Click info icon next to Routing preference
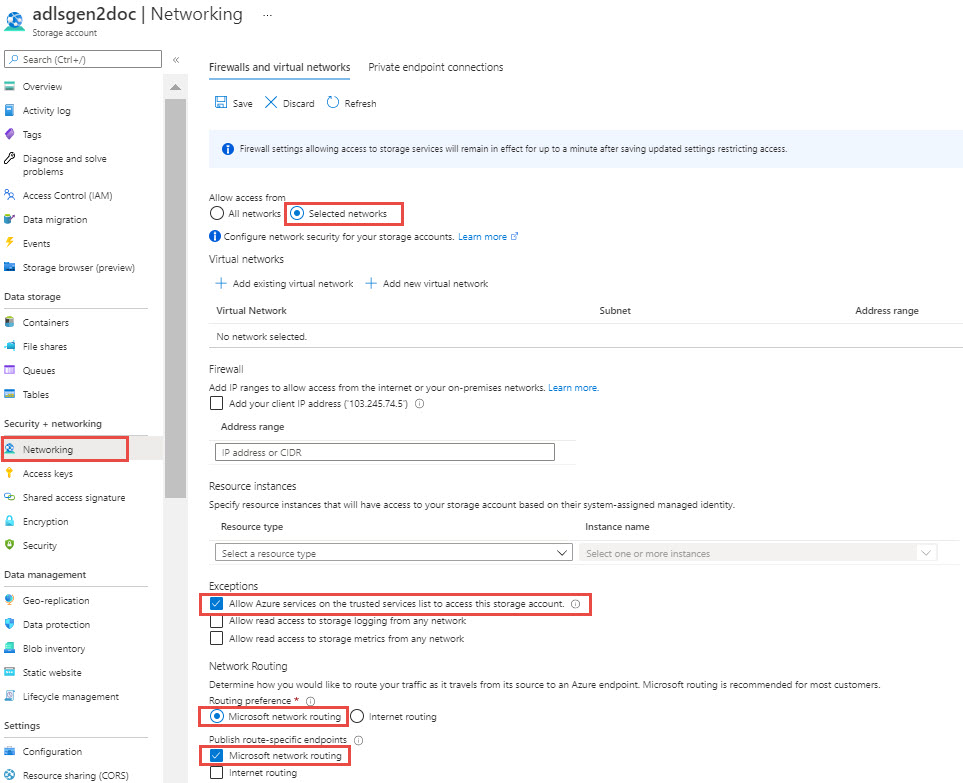The height and width of the screenshot is (783, 963). pyautogui.click(x=310, y=702)
